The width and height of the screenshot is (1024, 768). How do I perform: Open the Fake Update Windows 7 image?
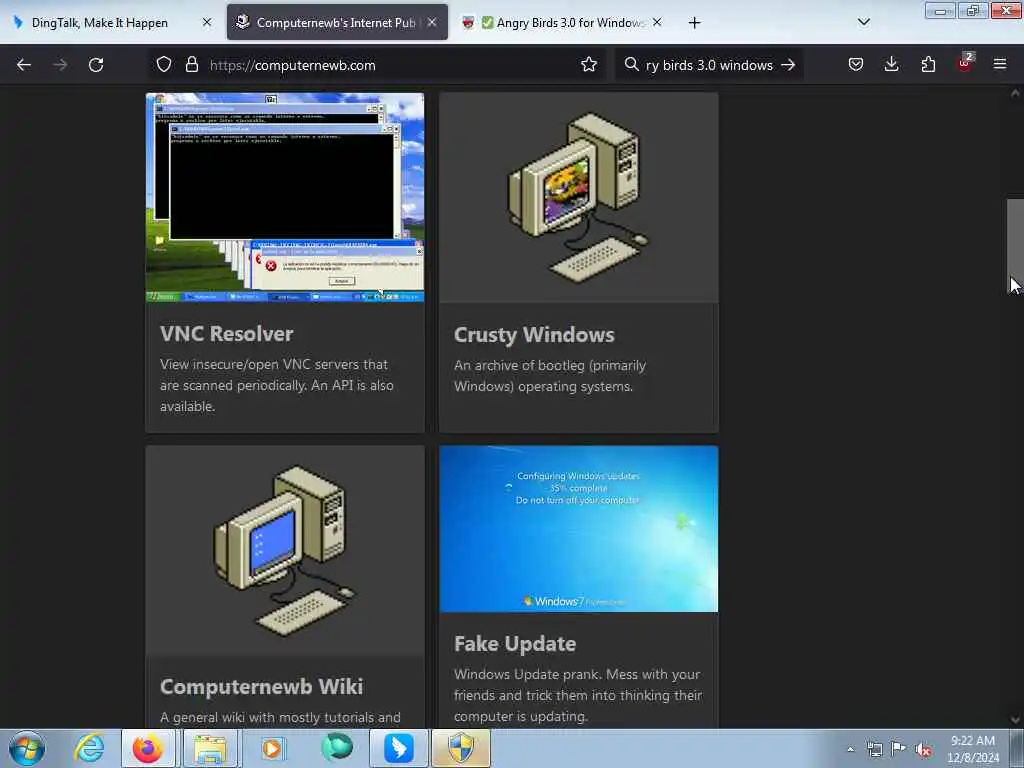(579, 529)
